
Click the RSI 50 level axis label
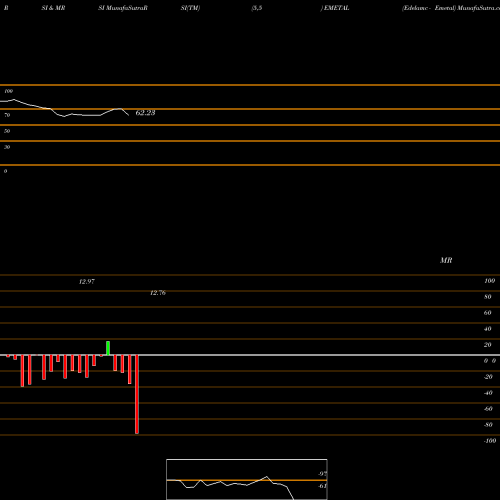pyautogui.click(x=7, y=131)
